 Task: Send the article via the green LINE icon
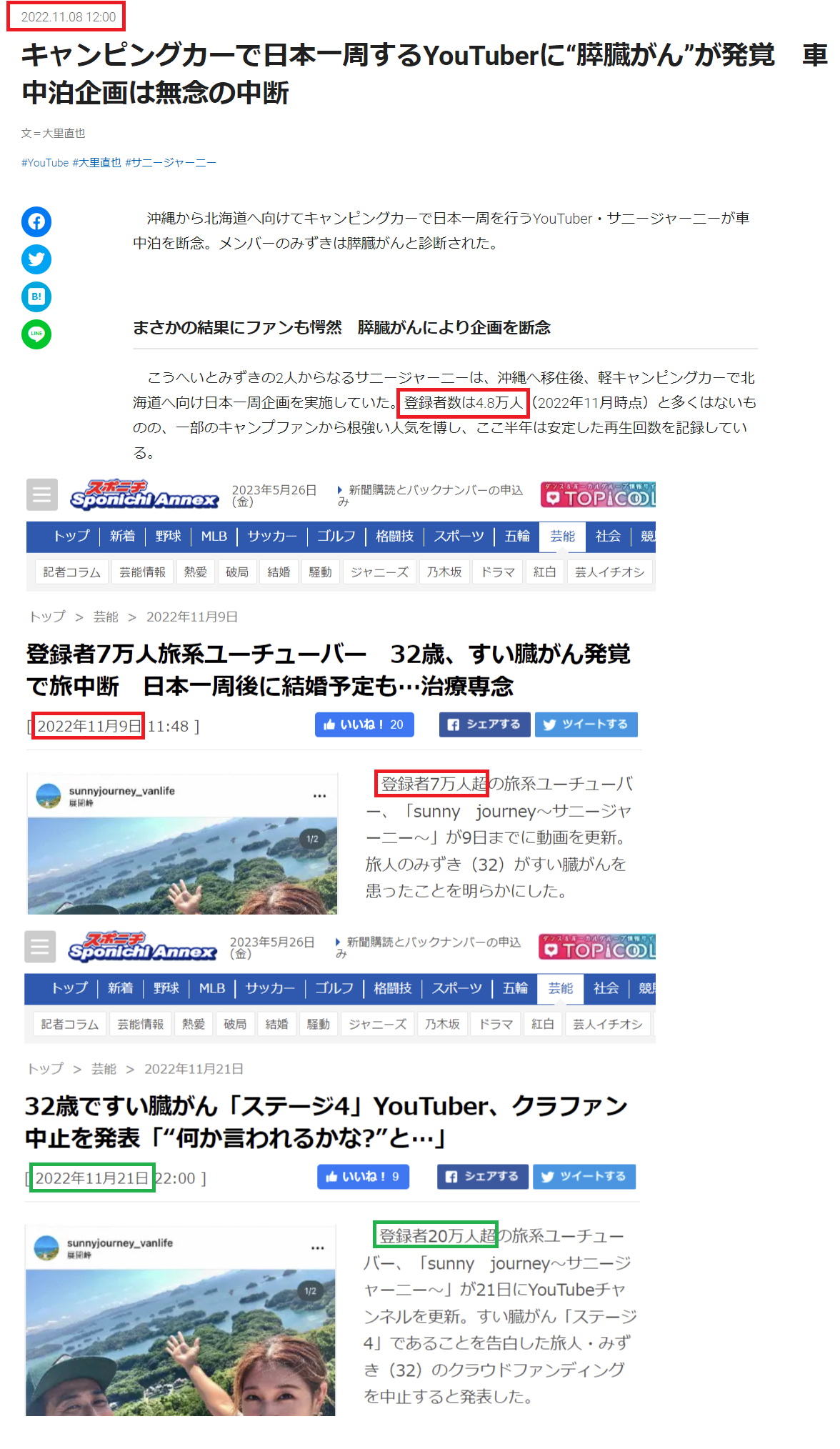36,334
